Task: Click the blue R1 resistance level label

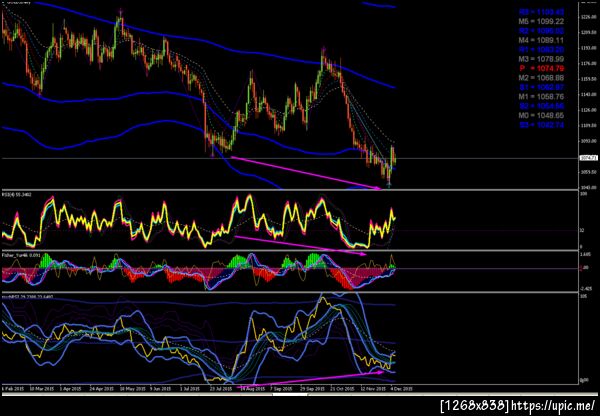Action: pos(541,49)
